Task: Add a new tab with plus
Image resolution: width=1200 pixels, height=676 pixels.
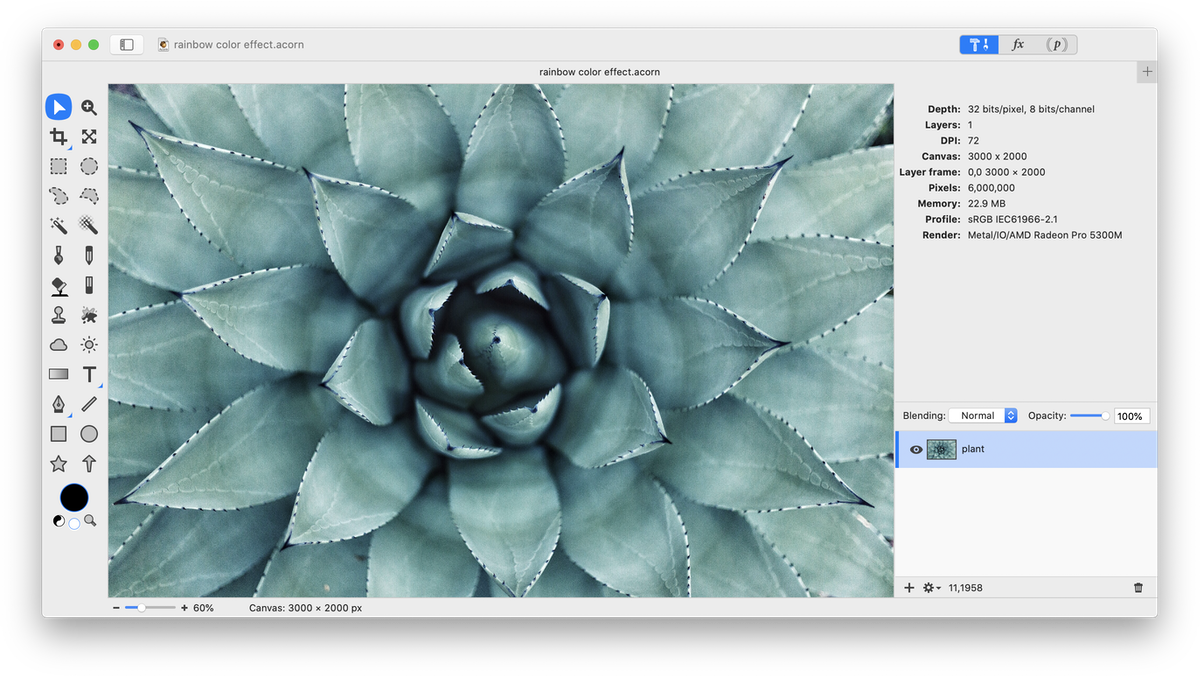Action: tap(1147, 72)
